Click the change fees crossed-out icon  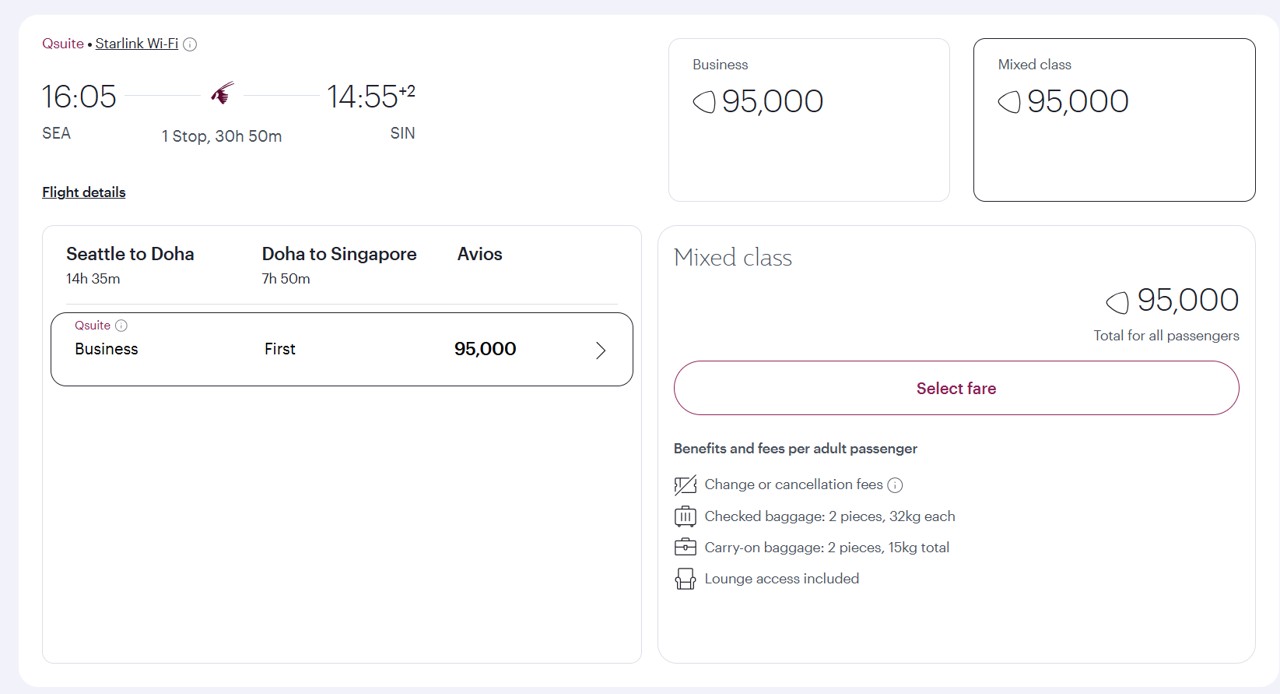click(x=685, y=486)
